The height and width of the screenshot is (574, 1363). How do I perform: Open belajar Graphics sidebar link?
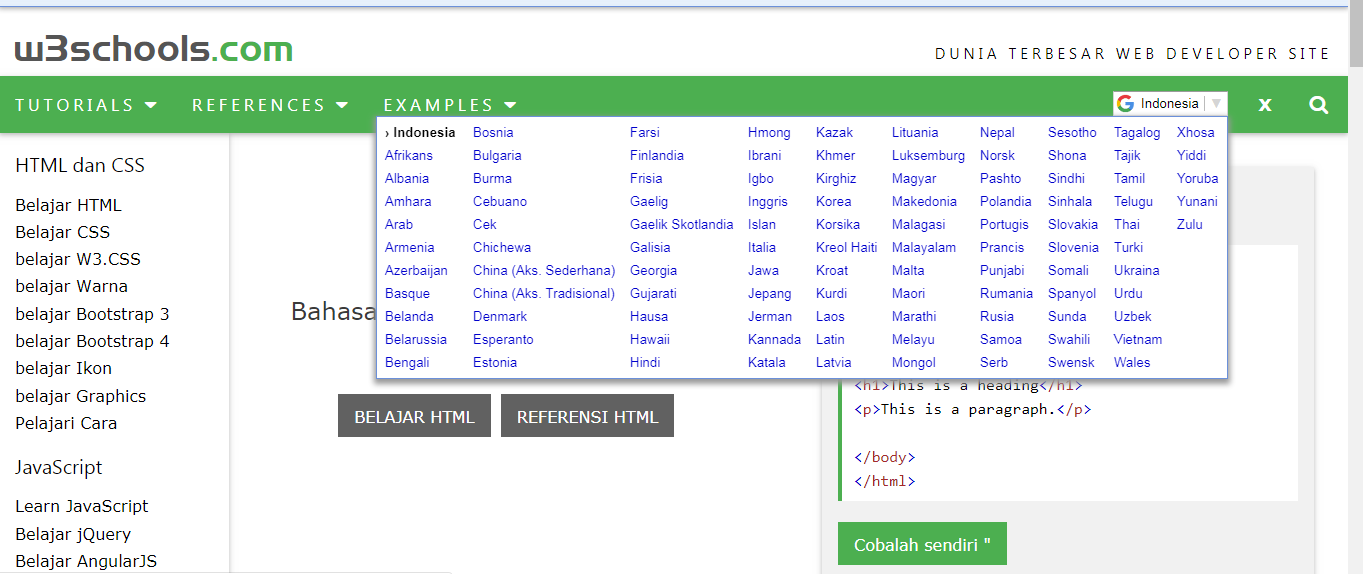[80, 396]
